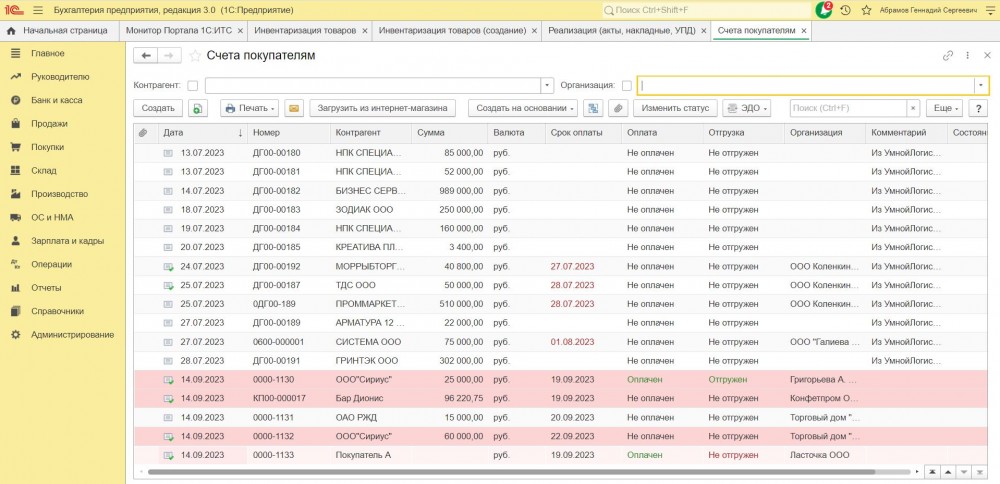1000x484 pixels.
Task: Click the back navigation arrow
Action: 146,55
